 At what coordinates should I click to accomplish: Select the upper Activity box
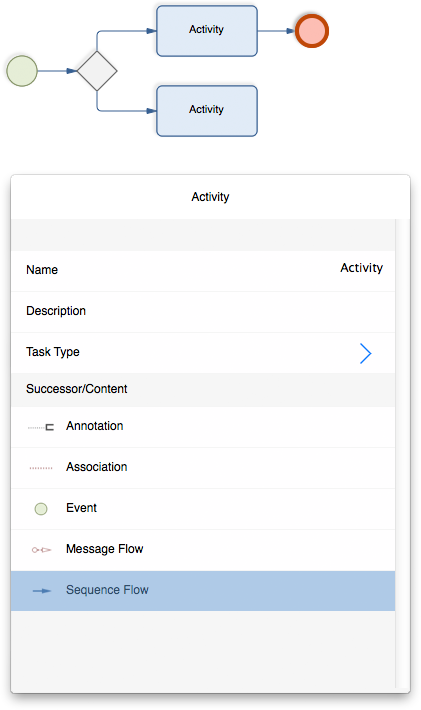click(207, 31)
